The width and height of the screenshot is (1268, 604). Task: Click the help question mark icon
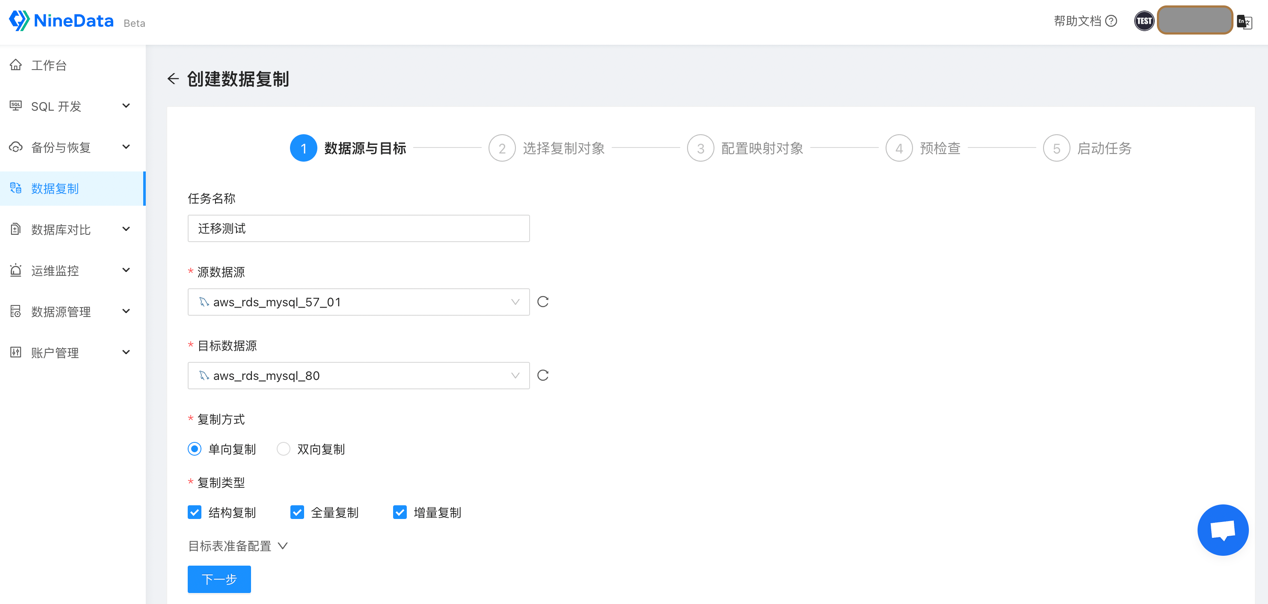[x=1111, y=21]
